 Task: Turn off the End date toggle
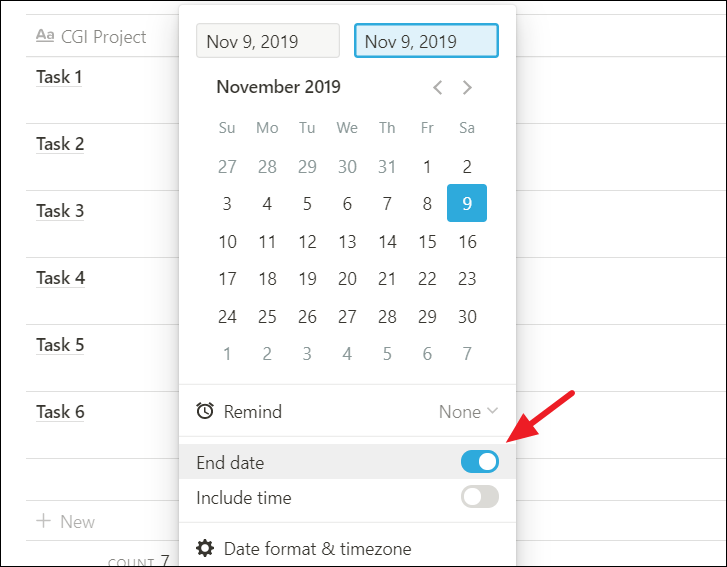tap(480, 462)
